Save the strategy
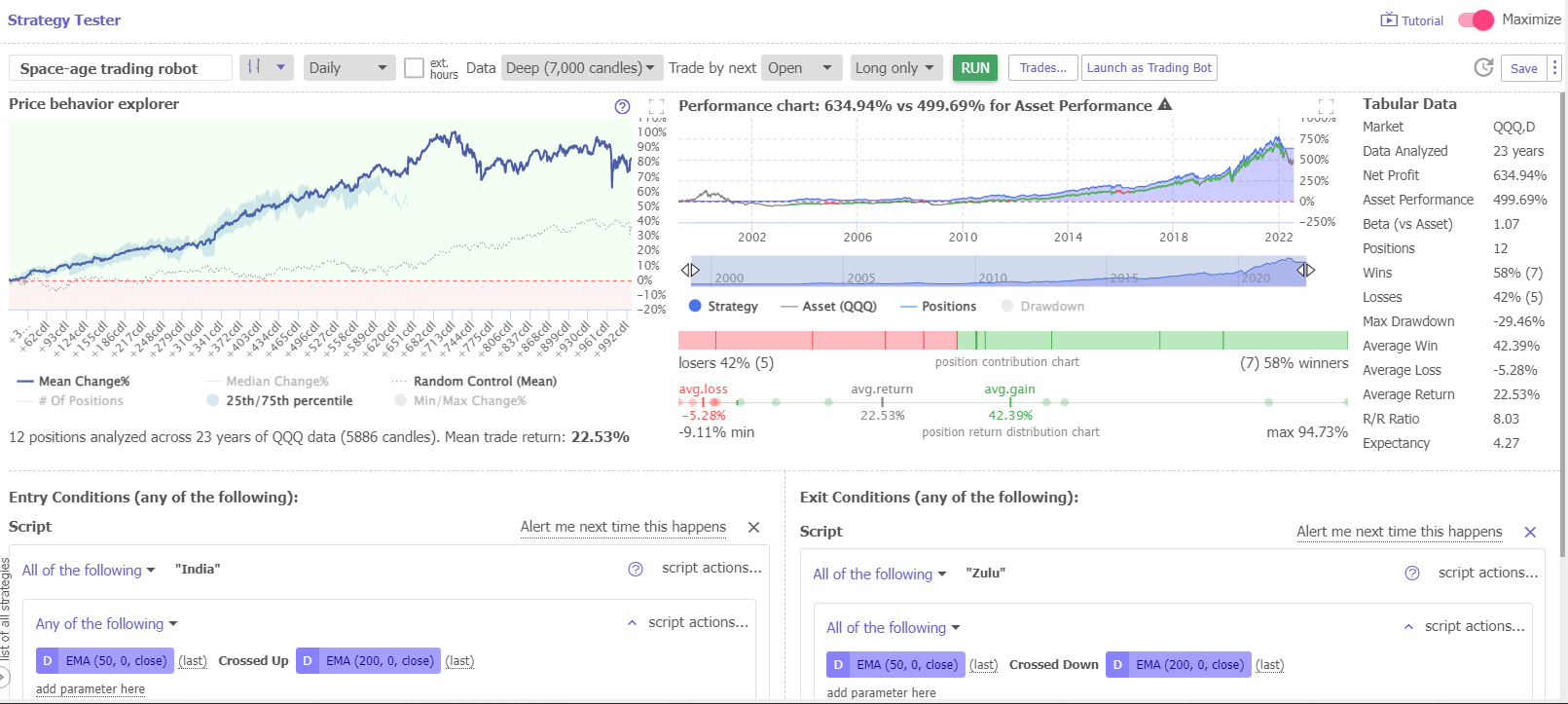 point(1524,68)
